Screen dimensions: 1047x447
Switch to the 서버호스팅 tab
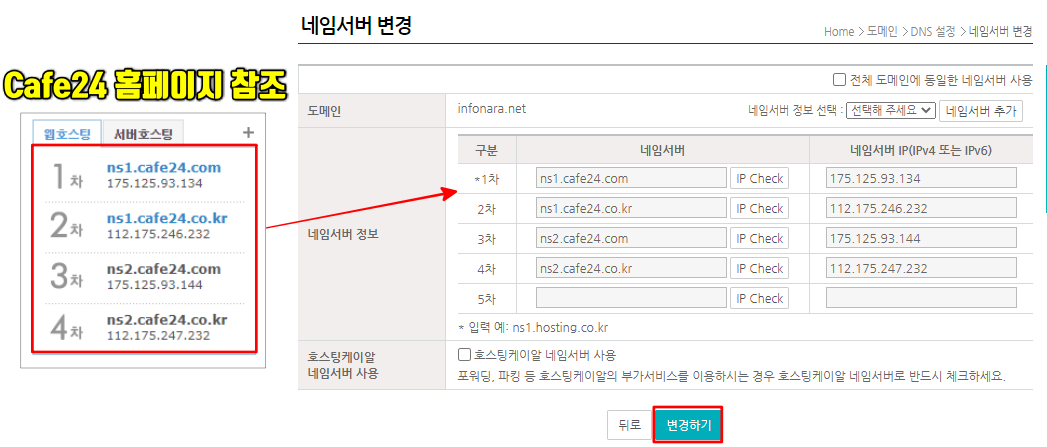click(143, 134)
